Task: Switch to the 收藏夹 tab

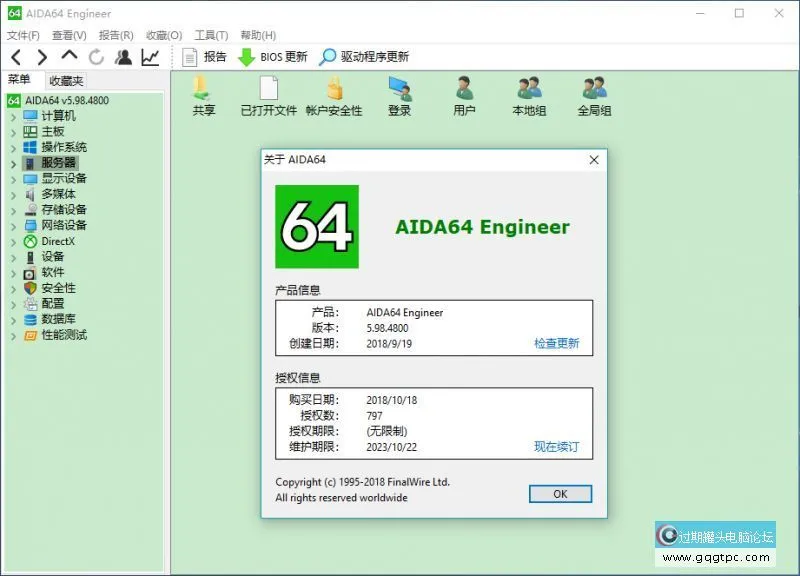Action: click(66, 80)
